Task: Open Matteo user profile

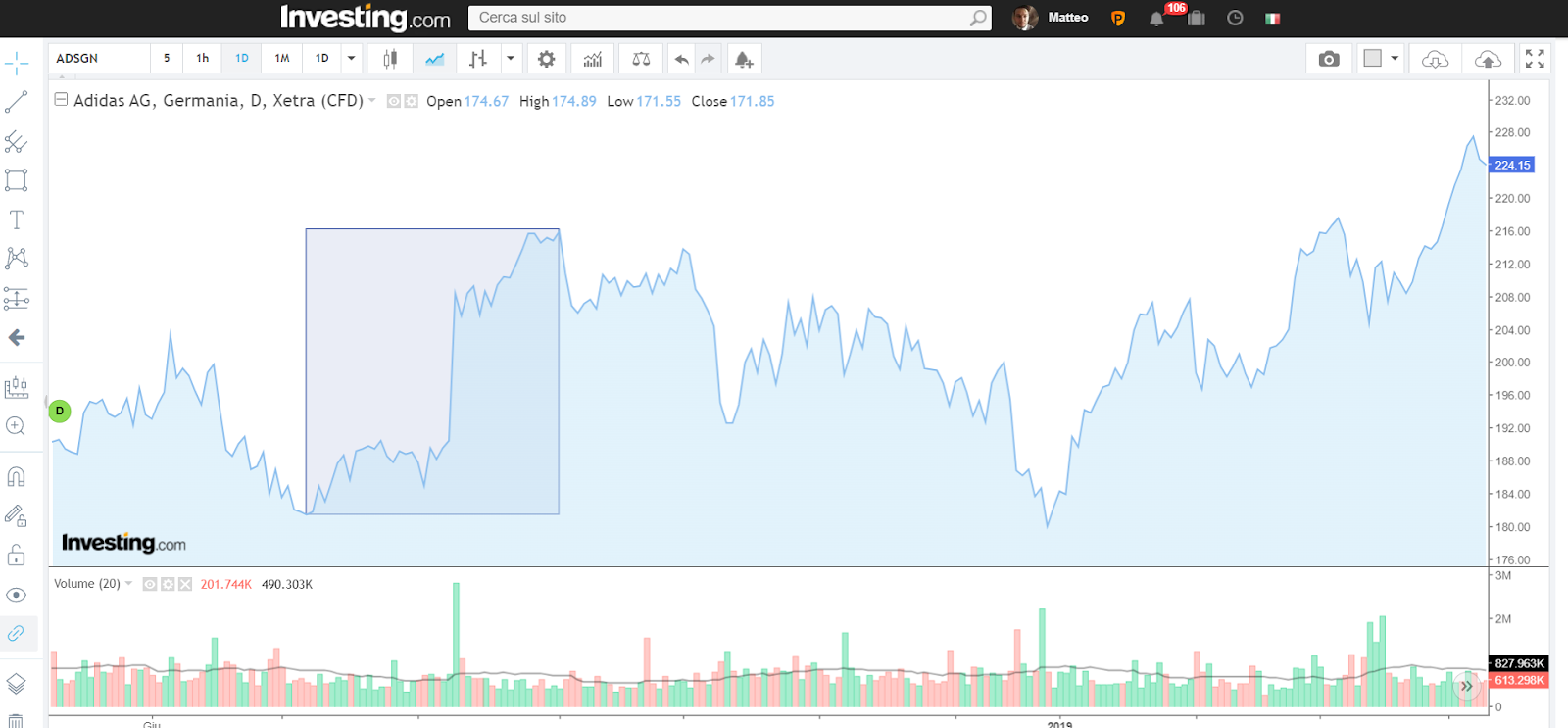Action: pyautogui.click(x=1051, y=18)
